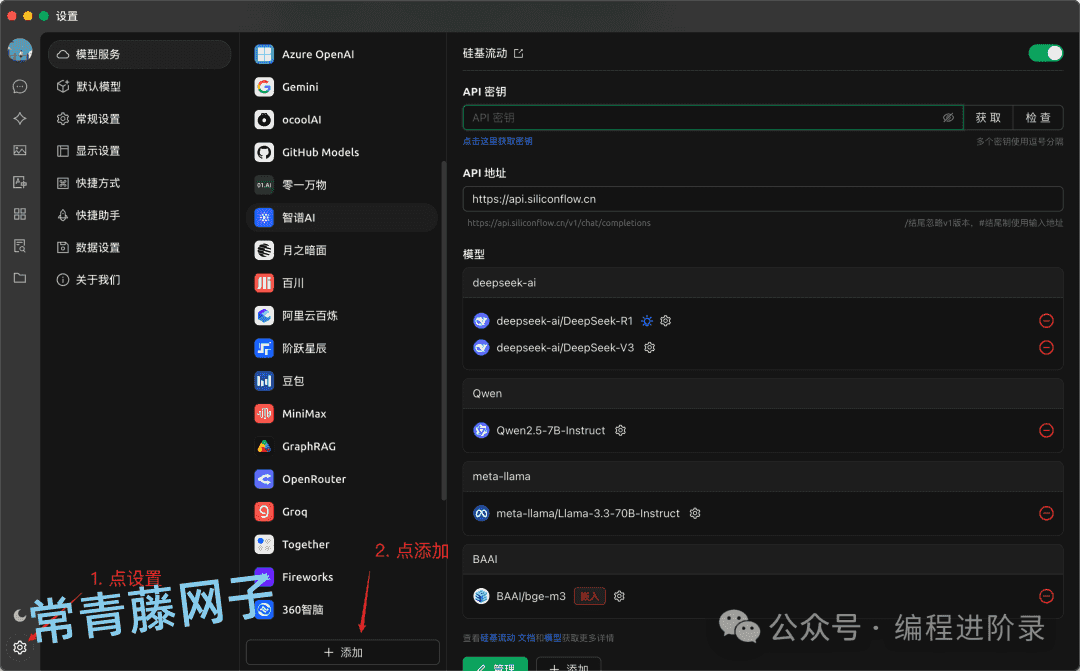Viewport: 1080px width, 671px height.
Task: Click the 嵌入 embedding tag on bge-m3
Action: (x=590, y=597)
